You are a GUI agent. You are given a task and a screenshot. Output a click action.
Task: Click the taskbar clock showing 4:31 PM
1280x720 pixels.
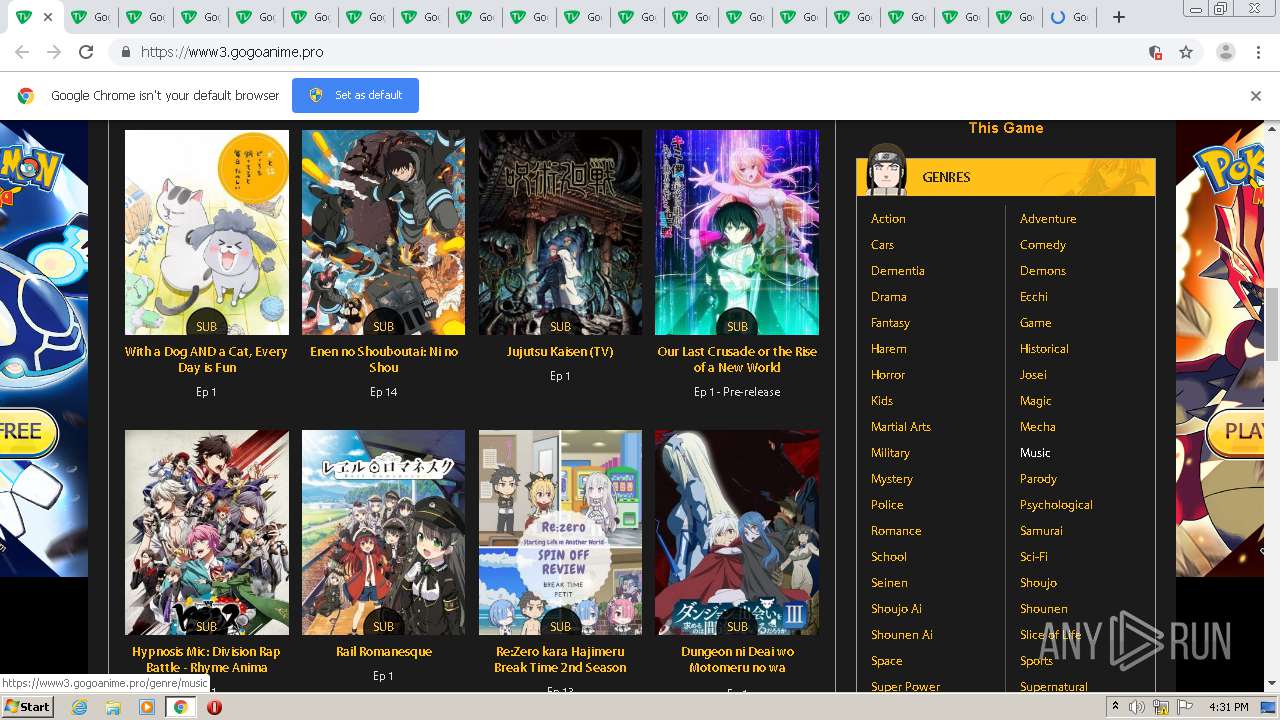point(1228,707)
